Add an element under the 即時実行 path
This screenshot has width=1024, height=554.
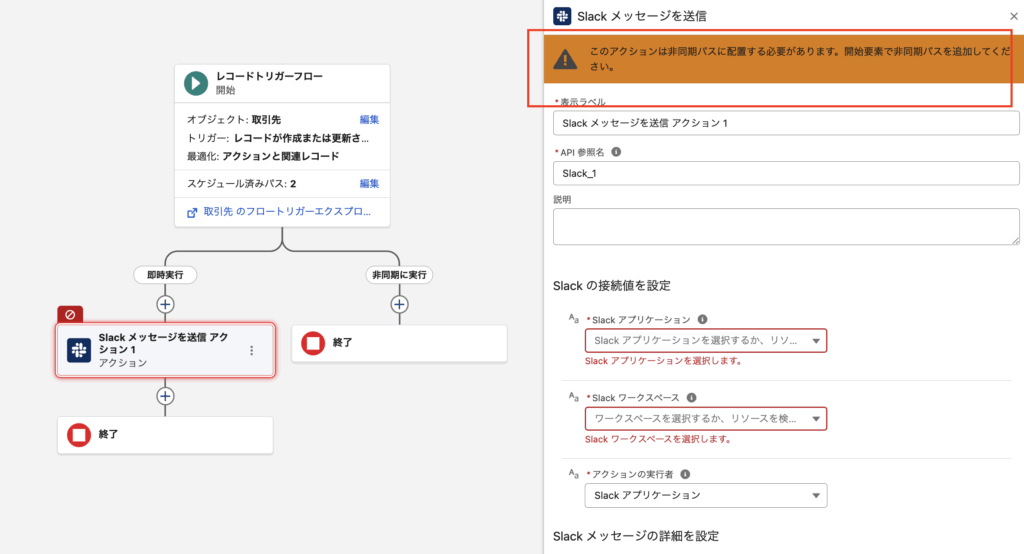pyautogui.click(x=166, y=304)
